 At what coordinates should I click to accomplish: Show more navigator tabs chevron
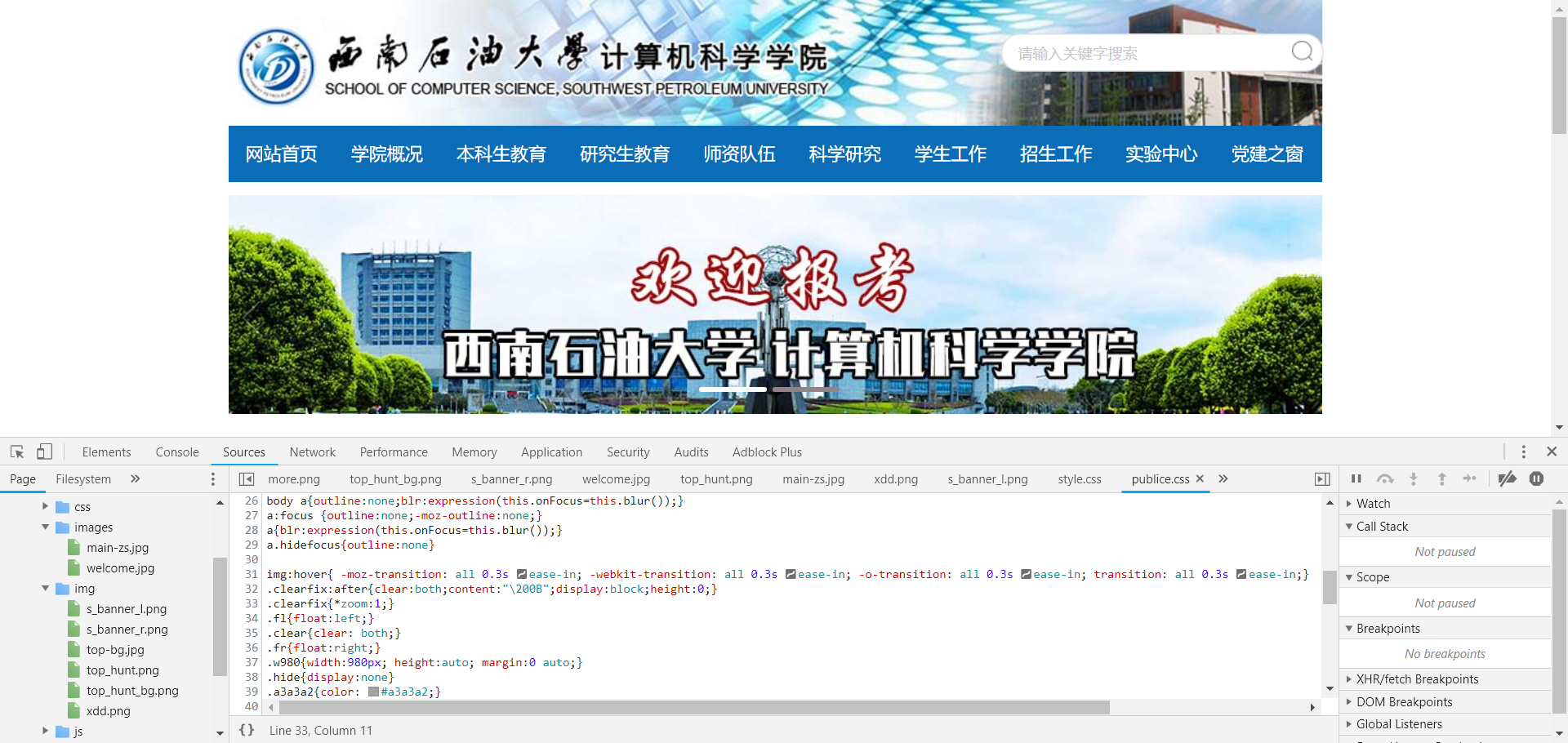tap(136, 478)
